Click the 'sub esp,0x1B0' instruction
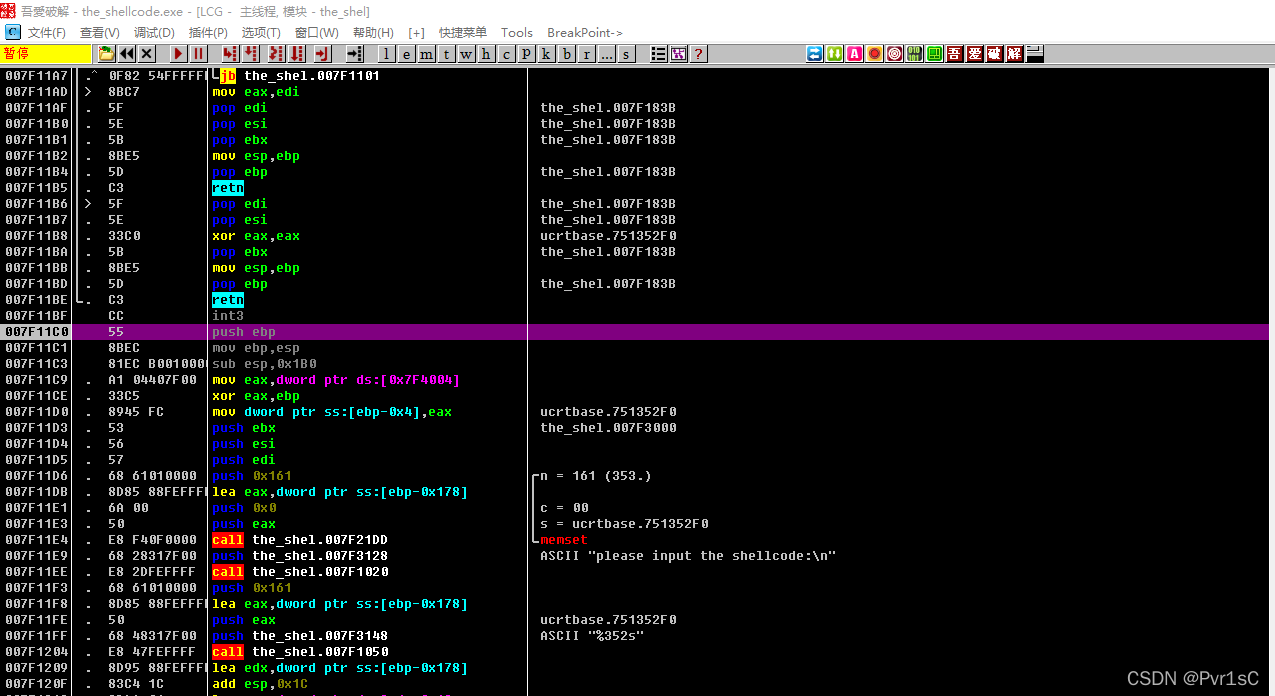The height and width of the screenshot is (696, 1275). tap(264, 364)
